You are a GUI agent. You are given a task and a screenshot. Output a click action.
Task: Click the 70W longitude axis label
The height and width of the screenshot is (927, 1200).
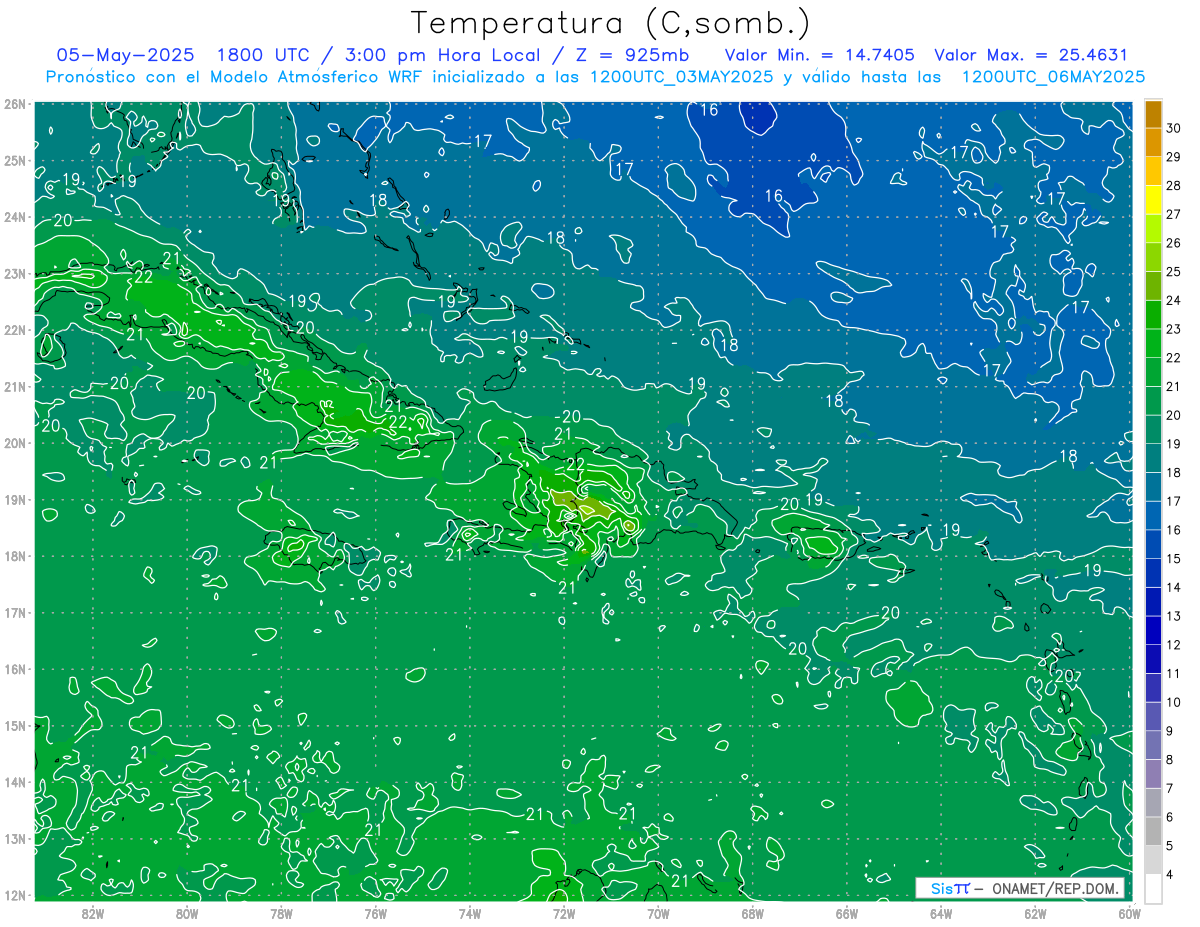(x=658, y=912)
